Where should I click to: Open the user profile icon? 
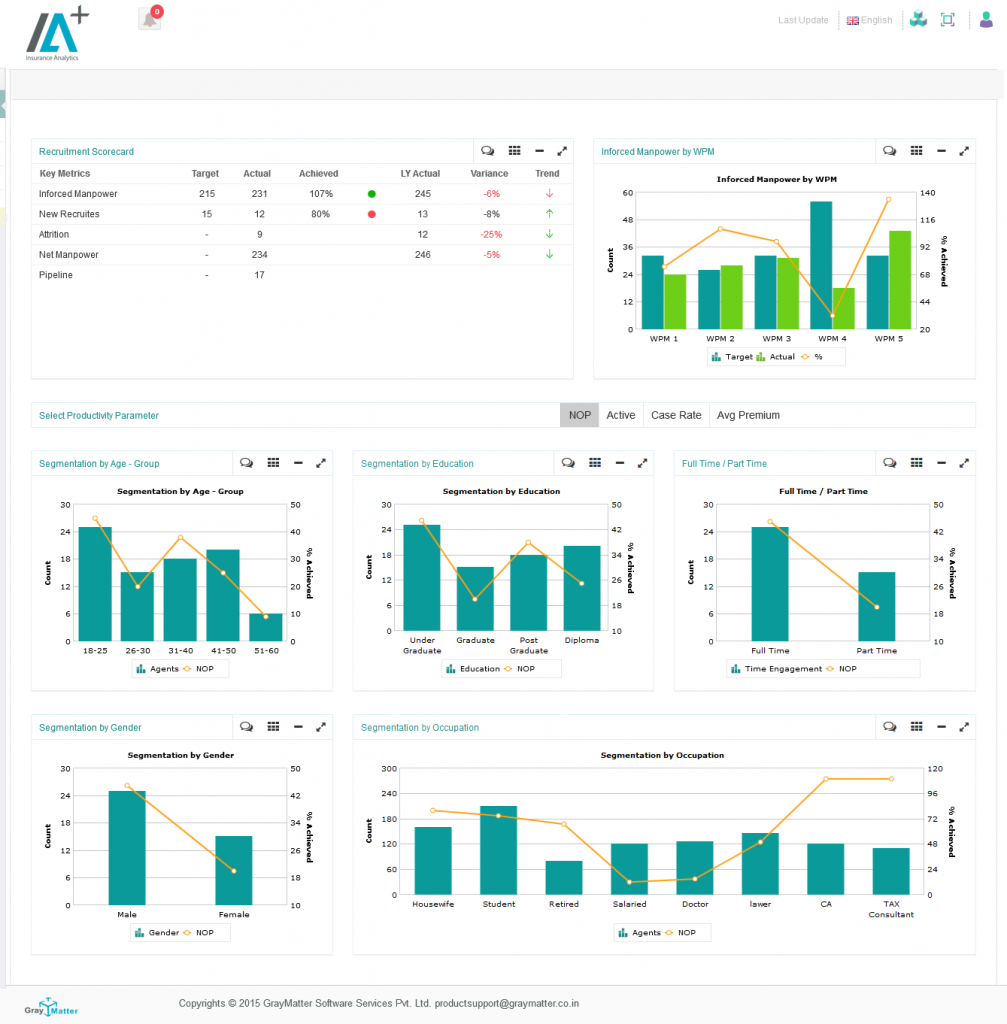point(986,20)
